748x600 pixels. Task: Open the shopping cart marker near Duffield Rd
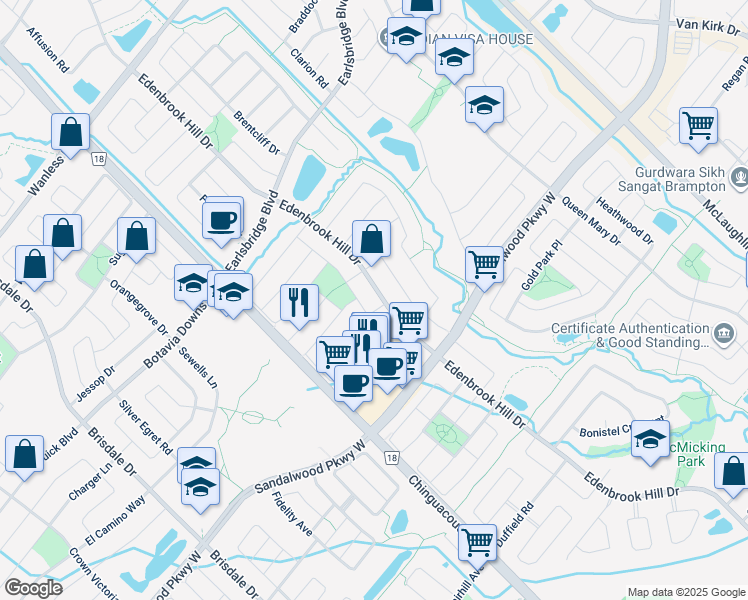click(478, 542)
